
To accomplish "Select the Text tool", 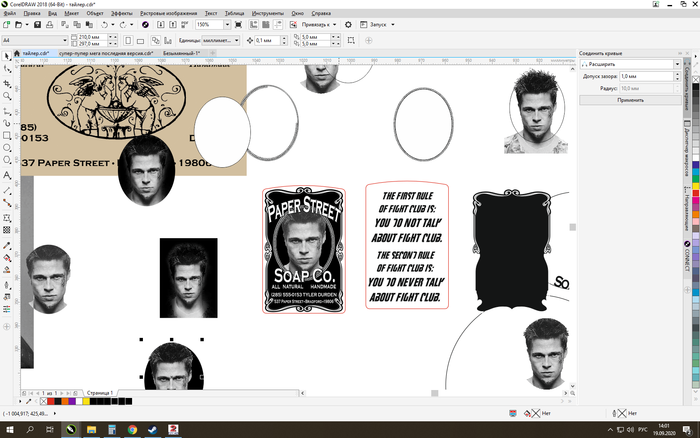I will pos(7,175).
